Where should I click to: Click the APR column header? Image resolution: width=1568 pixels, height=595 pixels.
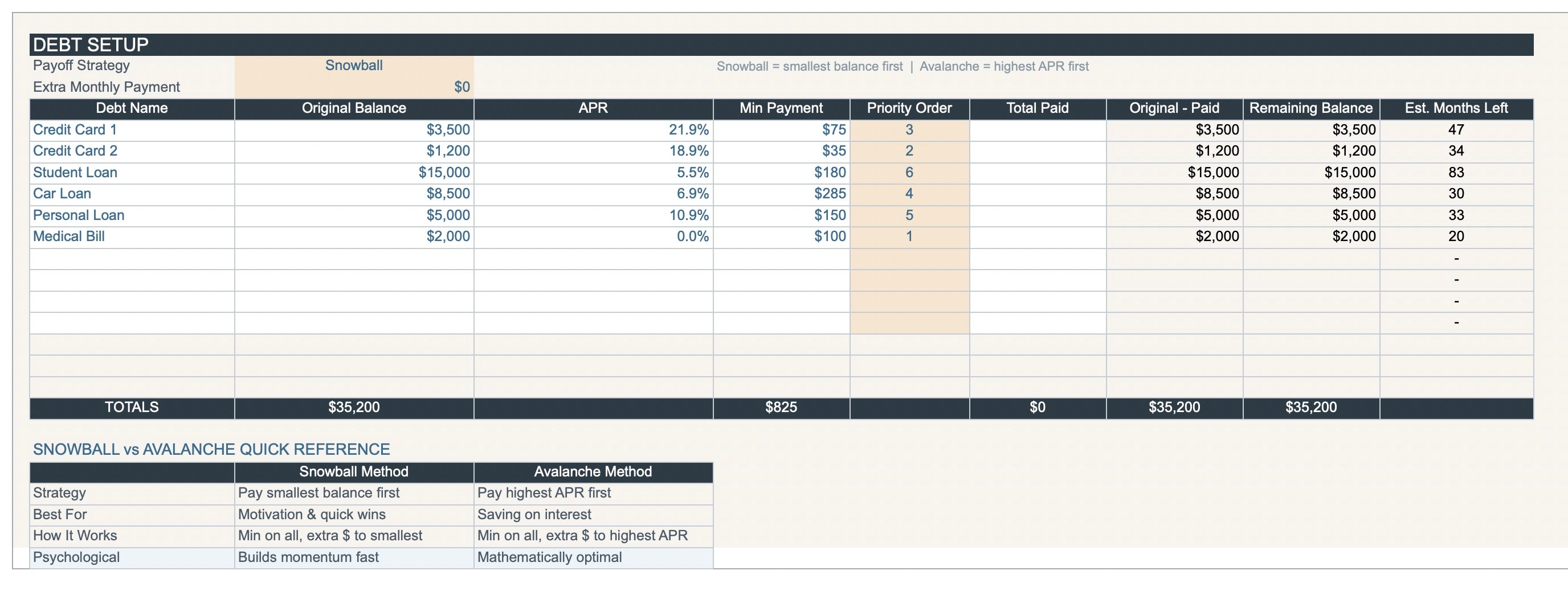[594, 109]
